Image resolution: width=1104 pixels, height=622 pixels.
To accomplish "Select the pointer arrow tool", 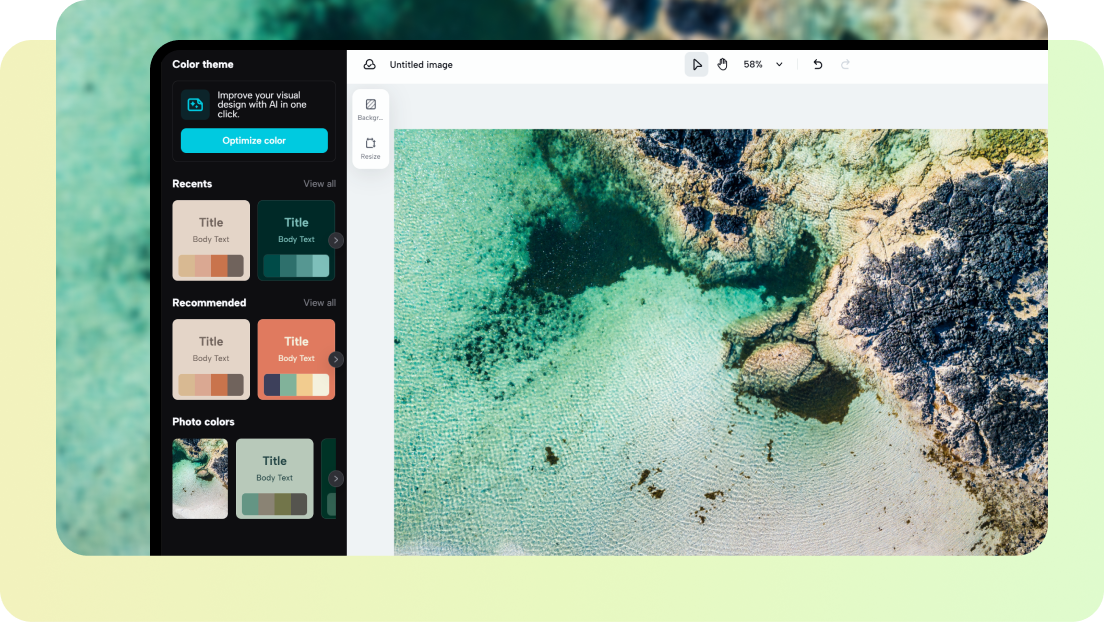I will [x=696, y=64].
